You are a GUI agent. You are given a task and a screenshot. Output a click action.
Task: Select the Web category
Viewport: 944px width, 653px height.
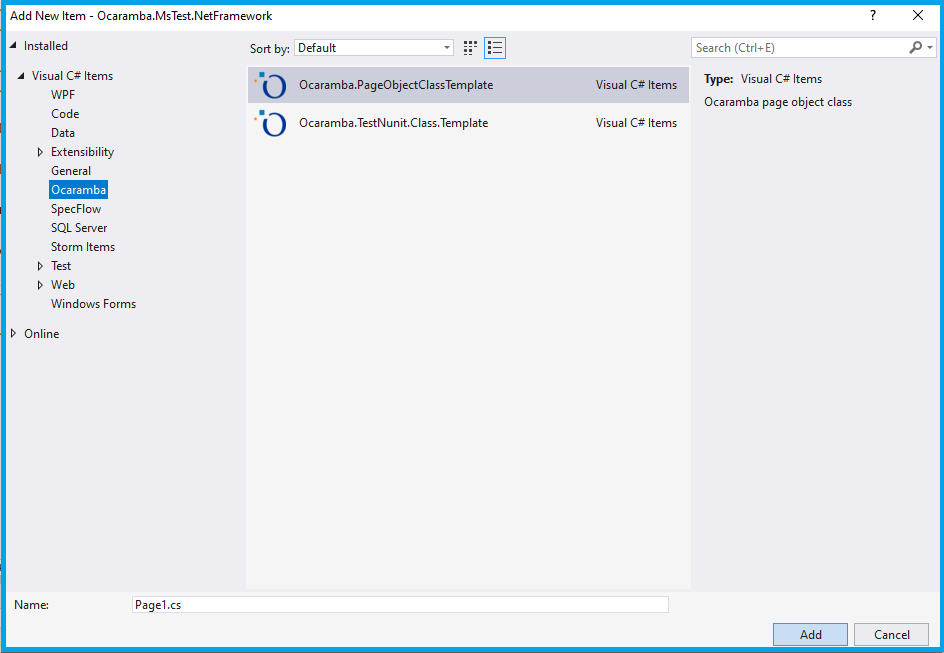click(x=63, y=285)
